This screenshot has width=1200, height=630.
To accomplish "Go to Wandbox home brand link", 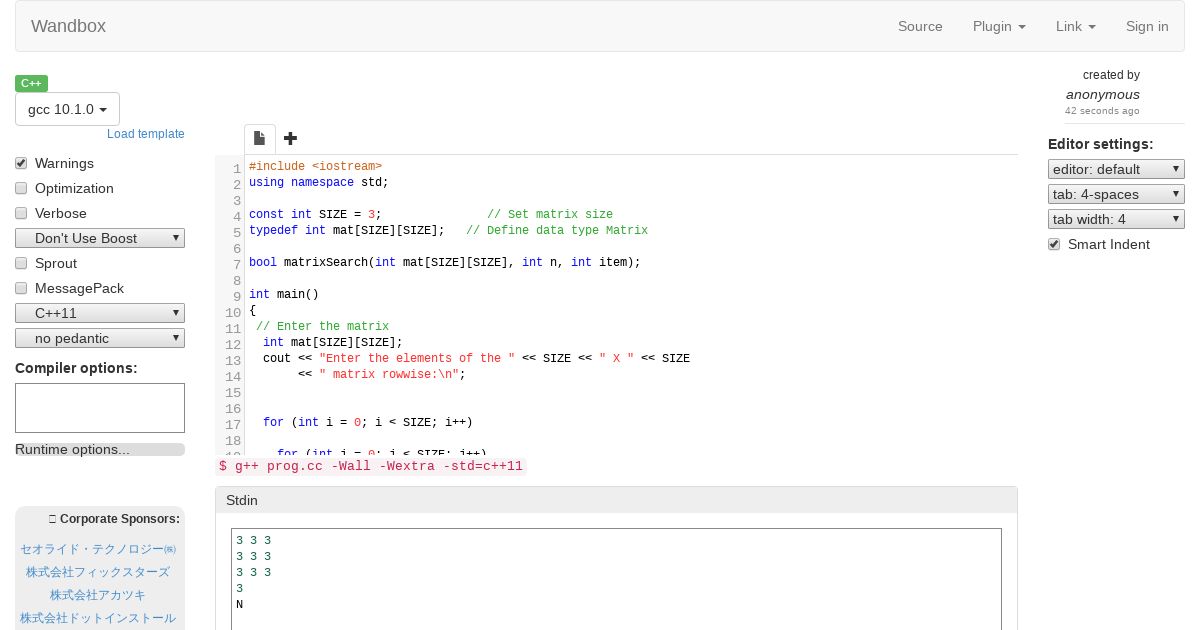I will click(x=68, y=26).
